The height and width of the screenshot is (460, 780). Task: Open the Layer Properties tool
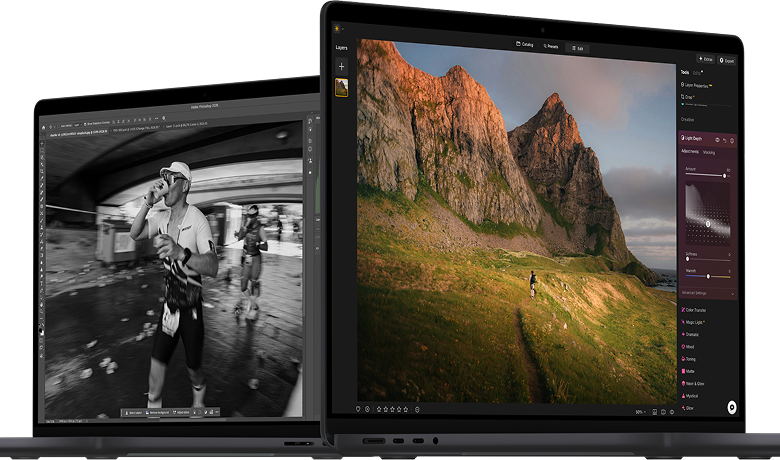tap(696, 86)
